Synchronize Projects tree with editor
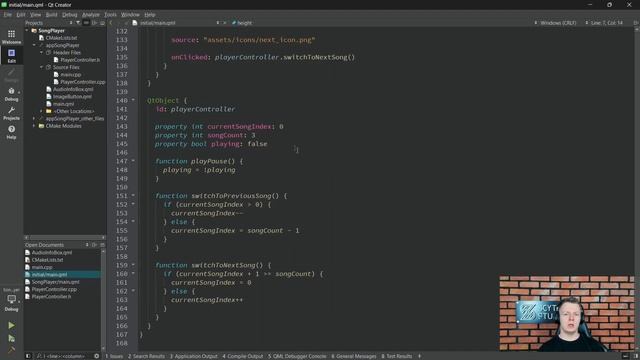 (86, 23)
